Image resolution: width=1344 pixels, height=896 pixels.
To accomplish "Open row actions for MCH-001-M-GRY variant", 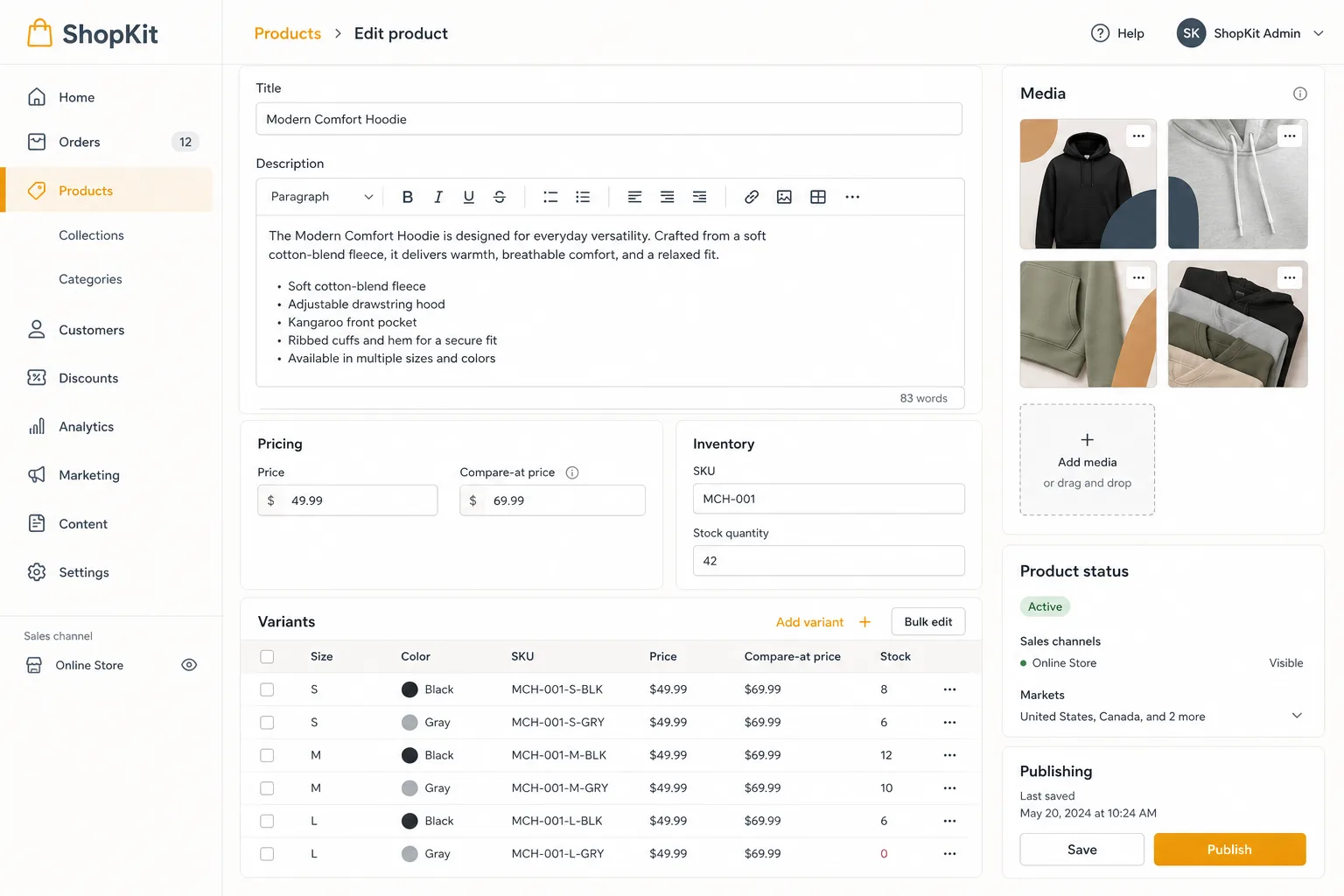I will 950,788.
